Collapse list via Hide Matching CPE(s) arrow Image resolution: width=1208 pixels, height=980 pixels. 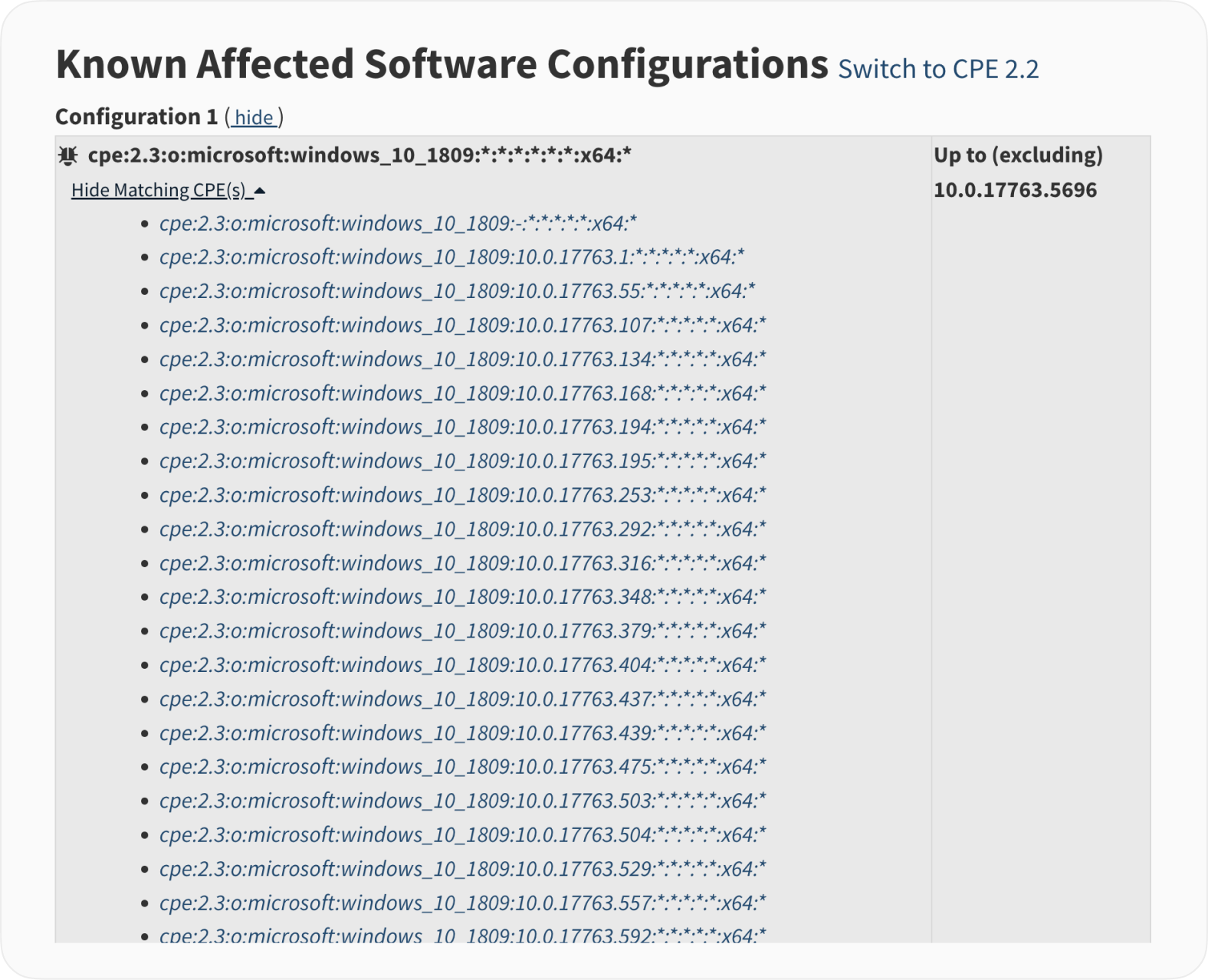click(x=259, y=191)
